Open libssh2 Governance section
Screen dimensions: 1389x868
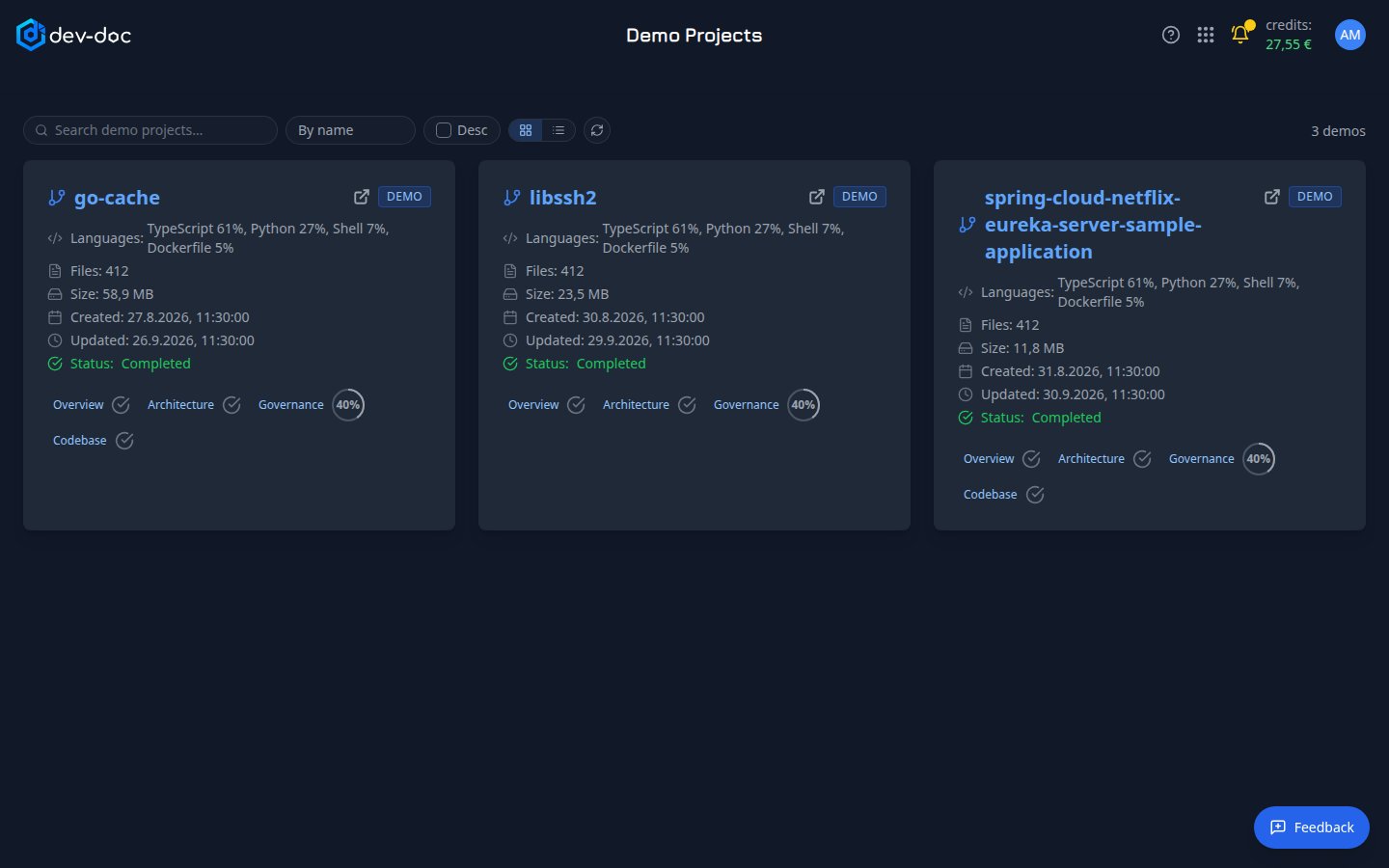[747, 405]
